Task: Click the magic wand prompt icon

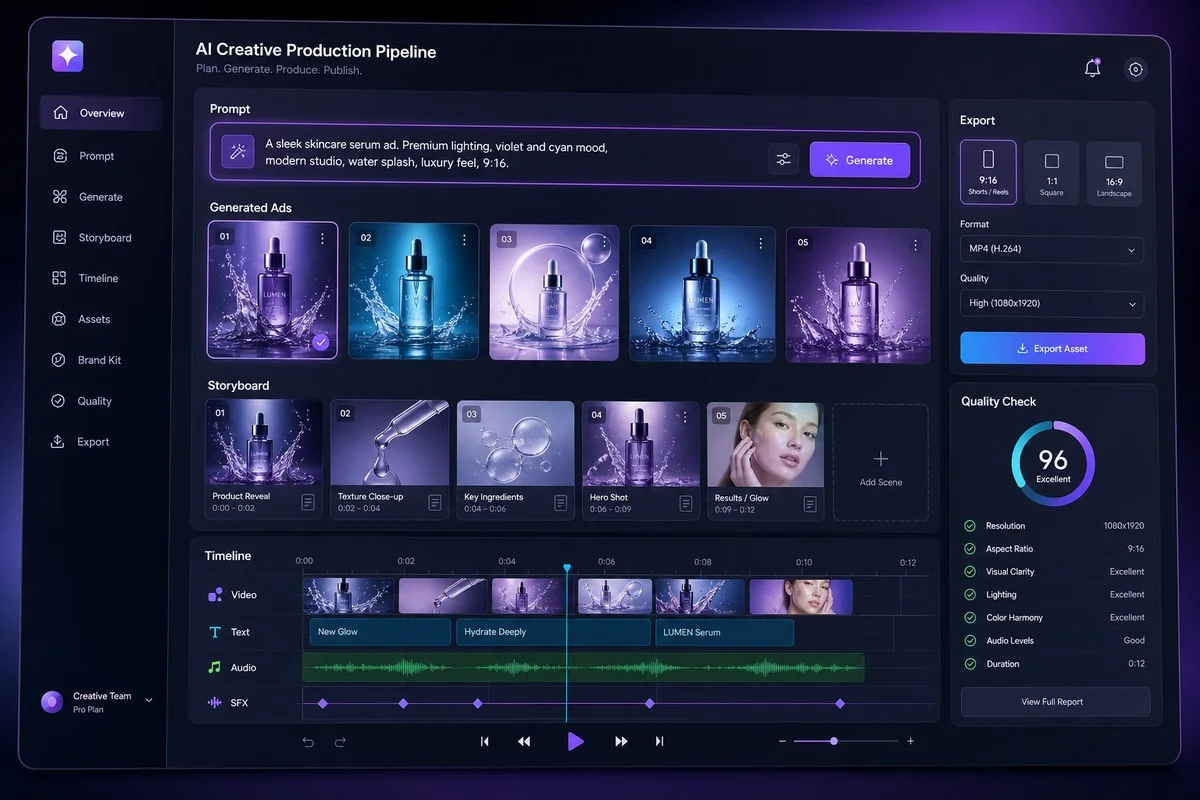Action: [x=238, y=151]
